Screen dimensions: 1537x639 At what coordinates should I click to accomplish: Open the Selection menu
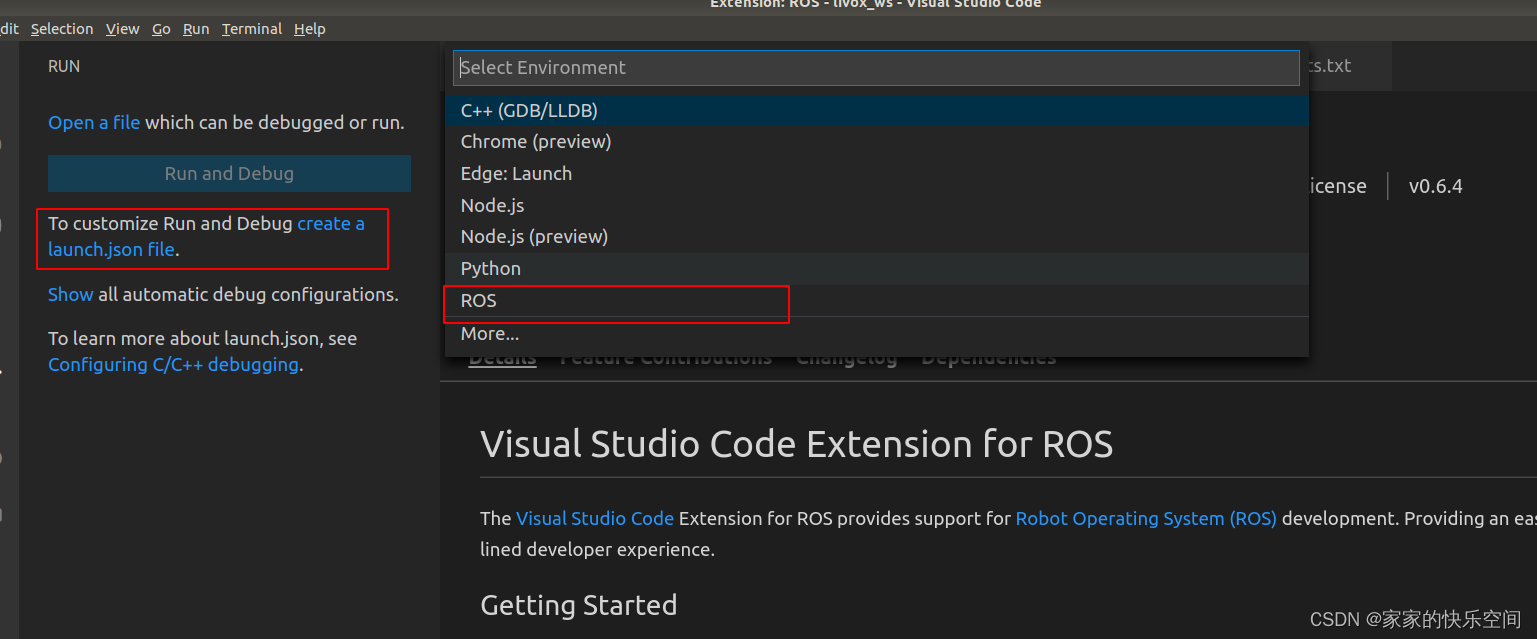pos(62,29)
